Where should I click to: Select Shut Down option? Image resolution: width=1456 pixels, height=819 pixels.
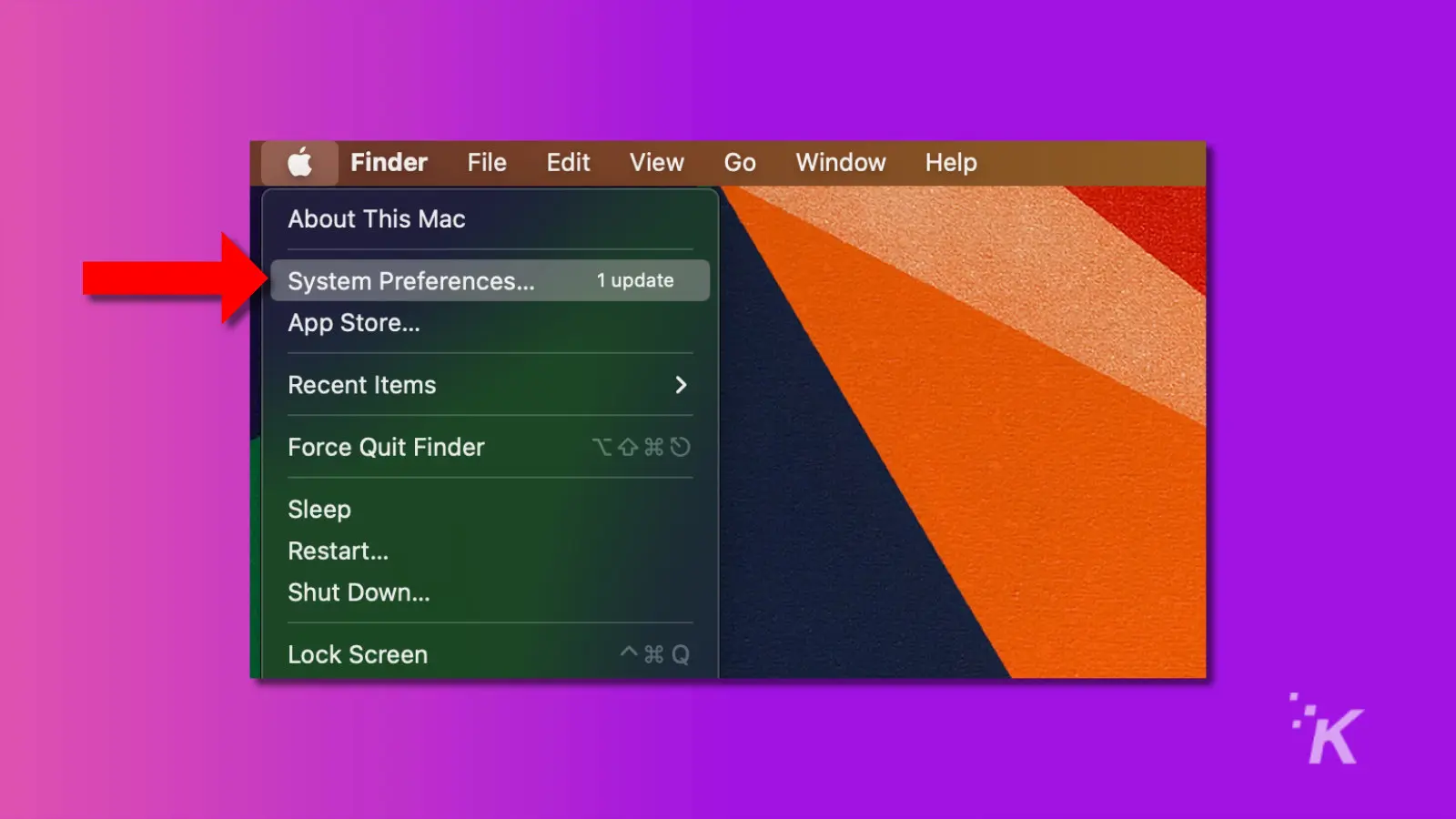click(490, 592)
